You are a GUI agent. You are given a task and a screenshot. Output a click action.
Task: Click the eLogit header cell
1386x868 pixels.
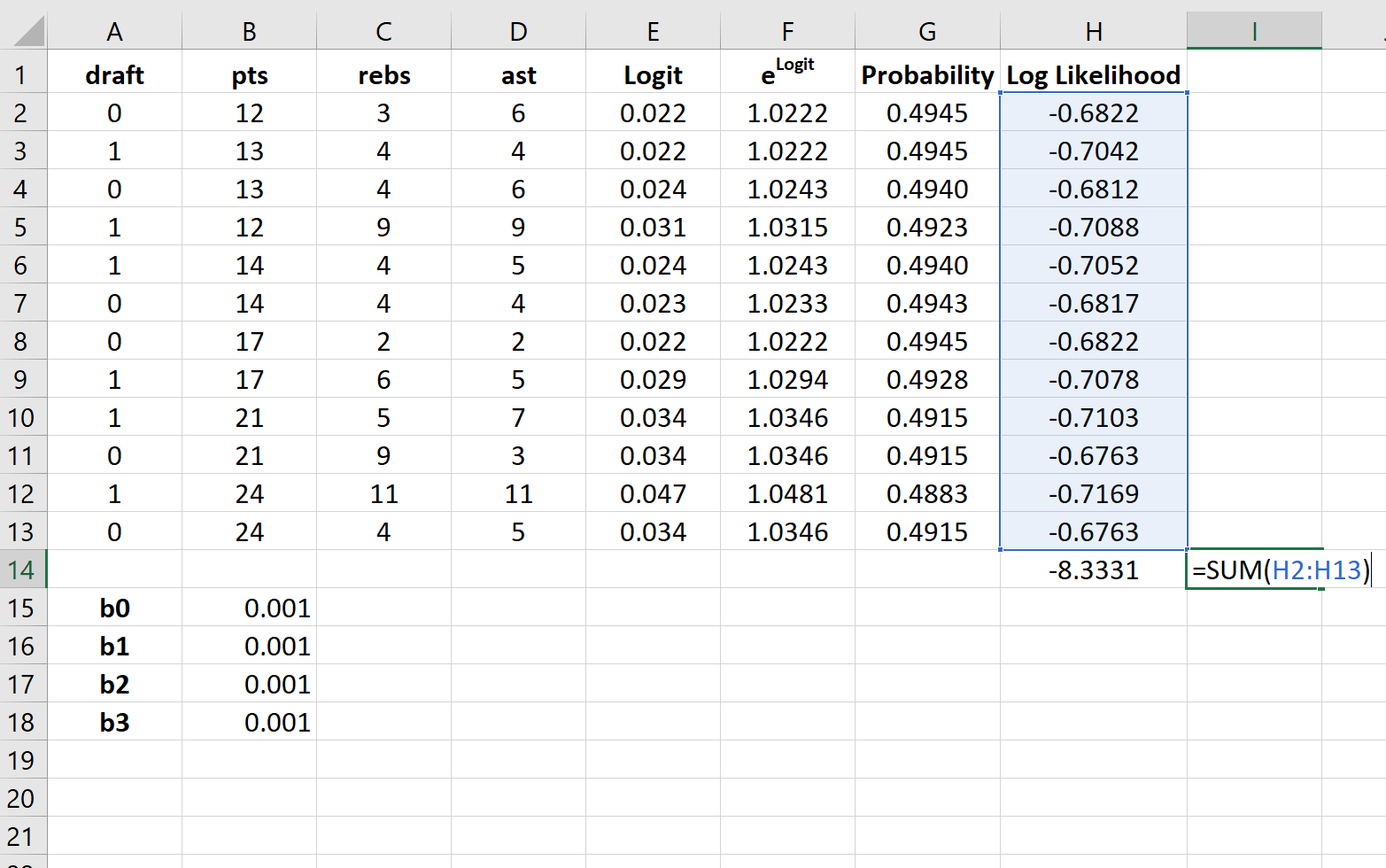coord(786,75)
